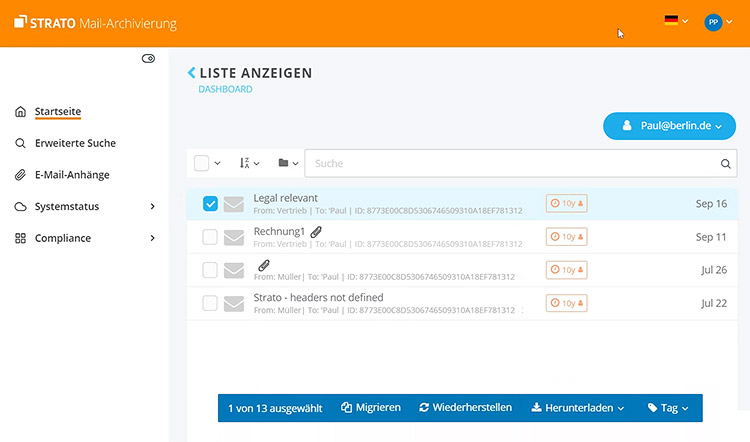Click envelope icon of Strato headers email
Image resolution: width=750 pixels, height=442 pixels.
tap(234, 303)
